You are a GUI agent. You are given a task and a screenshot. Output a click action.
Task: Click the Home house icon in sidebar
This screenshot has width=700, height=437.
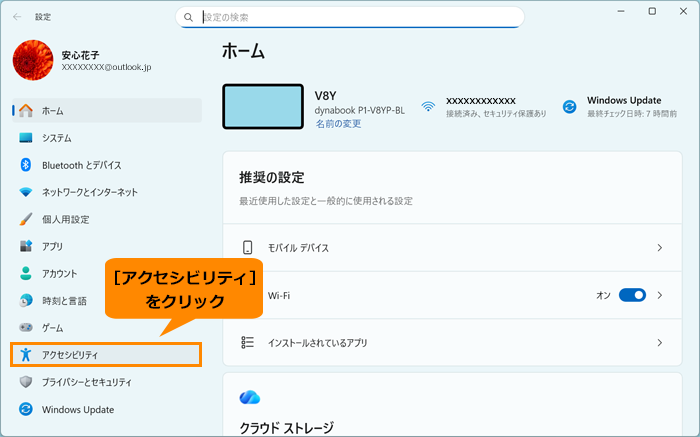(26, 111)
